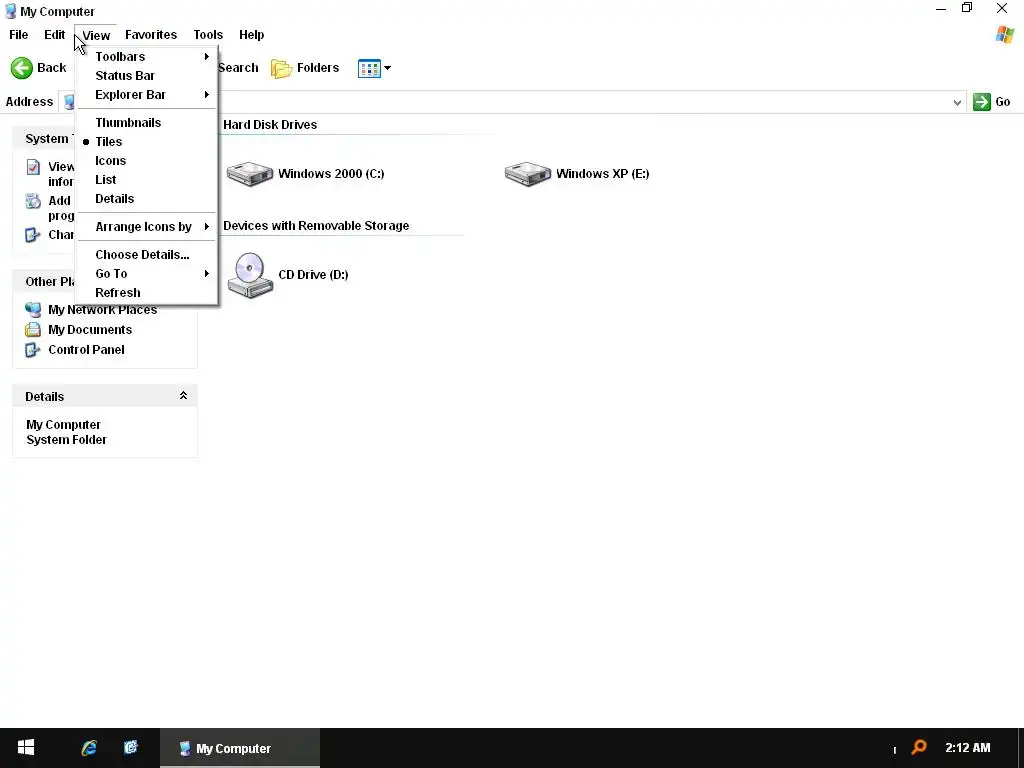Select the Windows XP (E:) drive icon
The width and height of the screenshot is (1024, 768).
pyautogui.click(x=528, y=174)
